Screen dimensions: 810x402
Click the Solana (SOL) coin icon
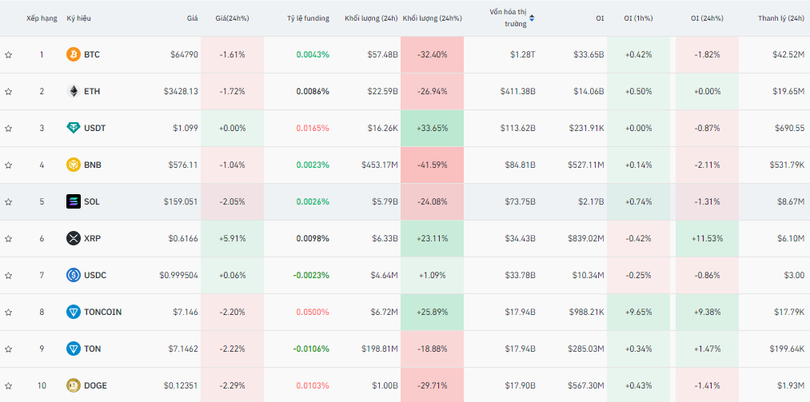click(73, 201)
